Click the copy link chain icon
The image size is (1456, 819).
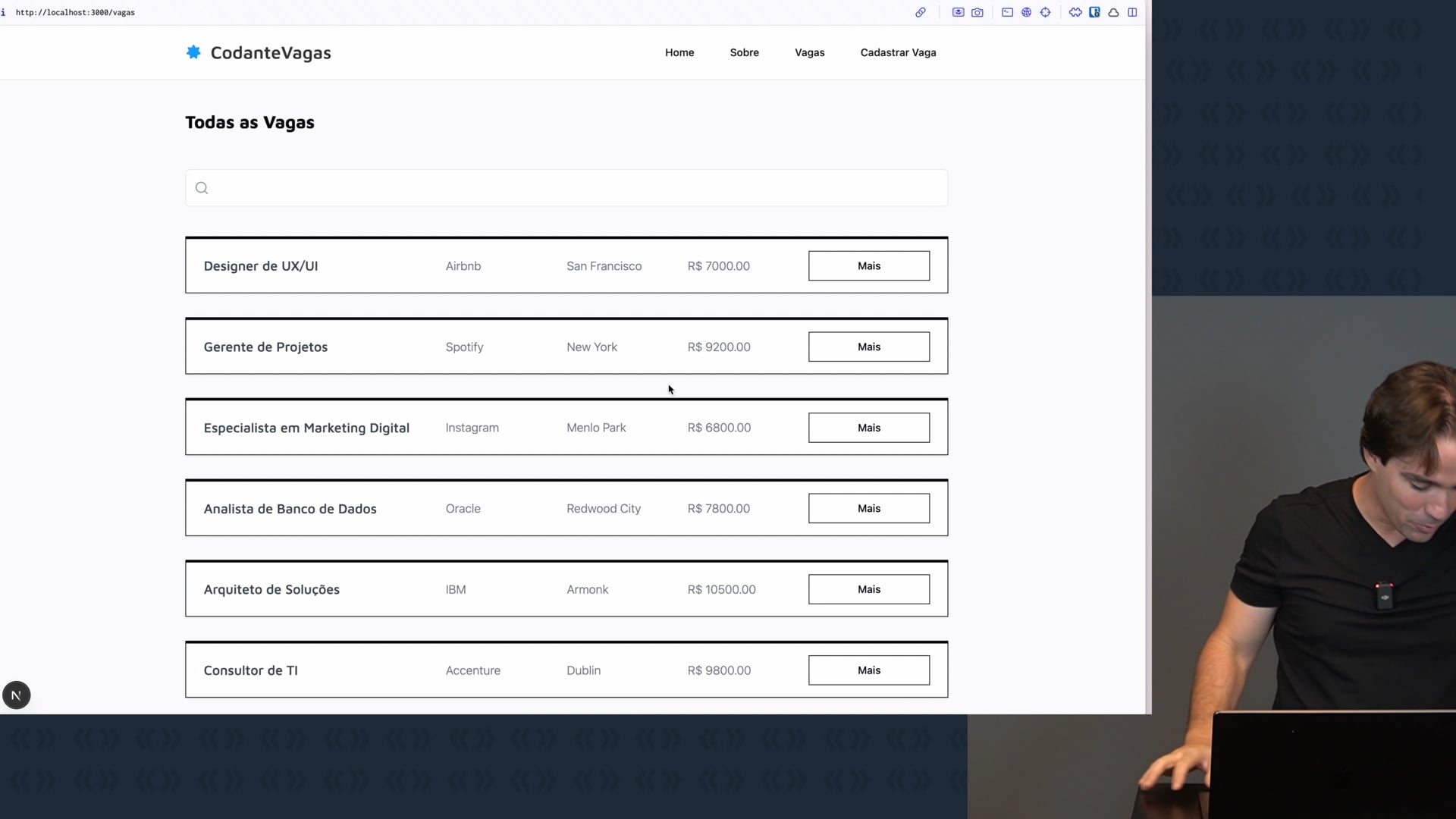click(x=920, y=12)
